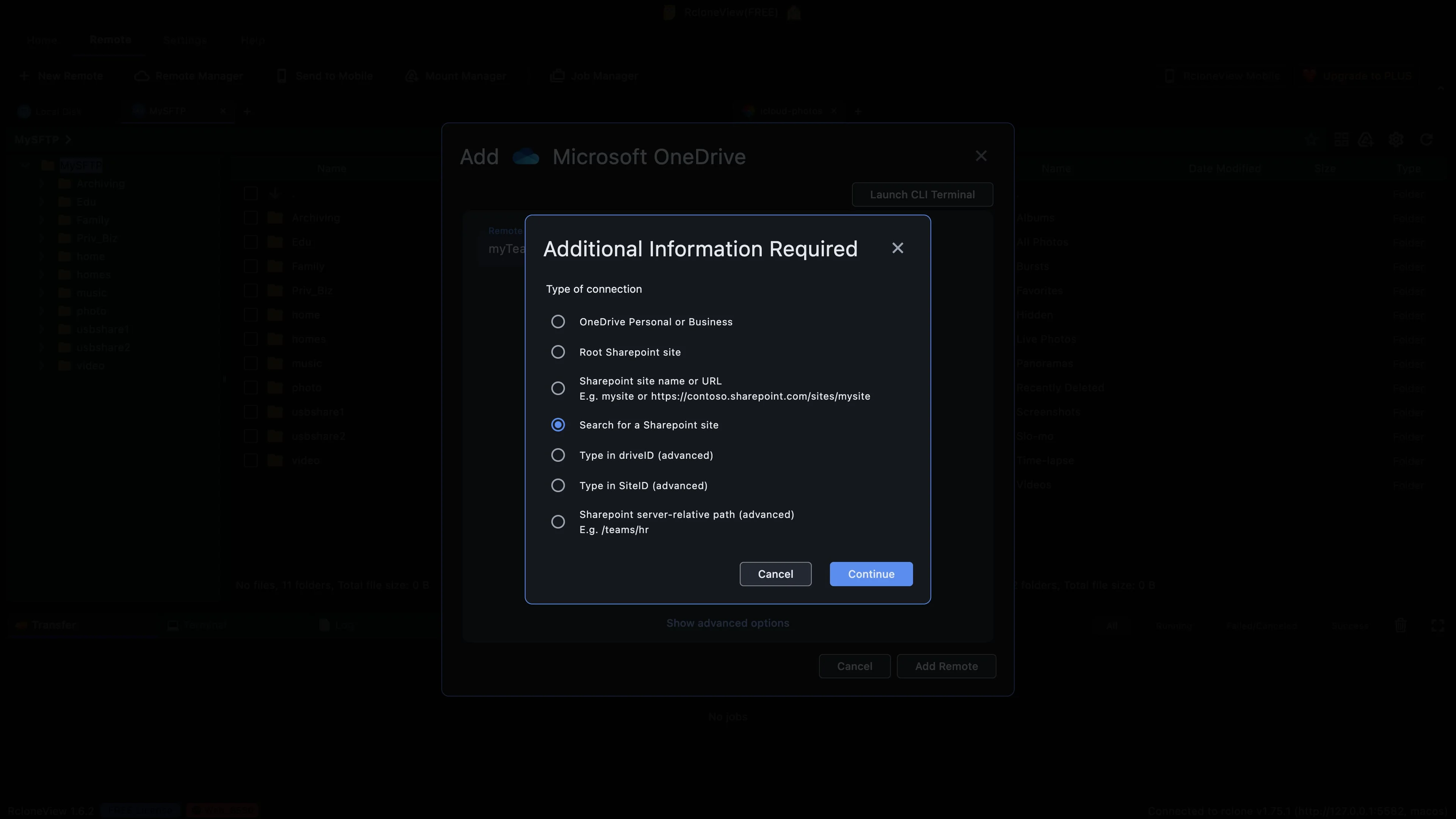The image size is (1456, 819).
Task: Close the Add Microsoft OneDrive dialog
Action: [981, 156]
